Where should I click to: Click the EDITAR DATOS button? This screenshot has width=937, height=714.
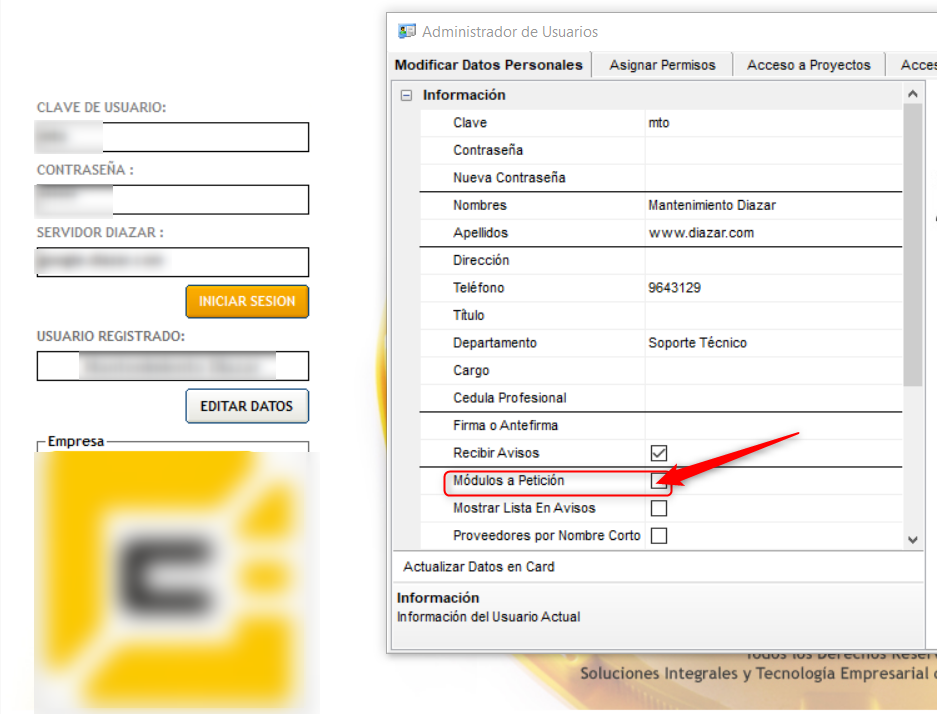pos(247,406)
